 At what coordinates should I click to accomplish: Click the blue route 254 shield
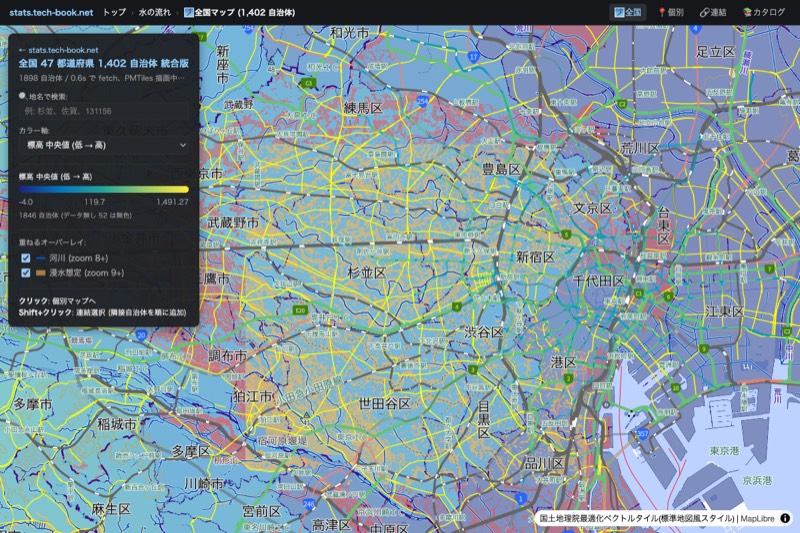[x=422, y=101]
